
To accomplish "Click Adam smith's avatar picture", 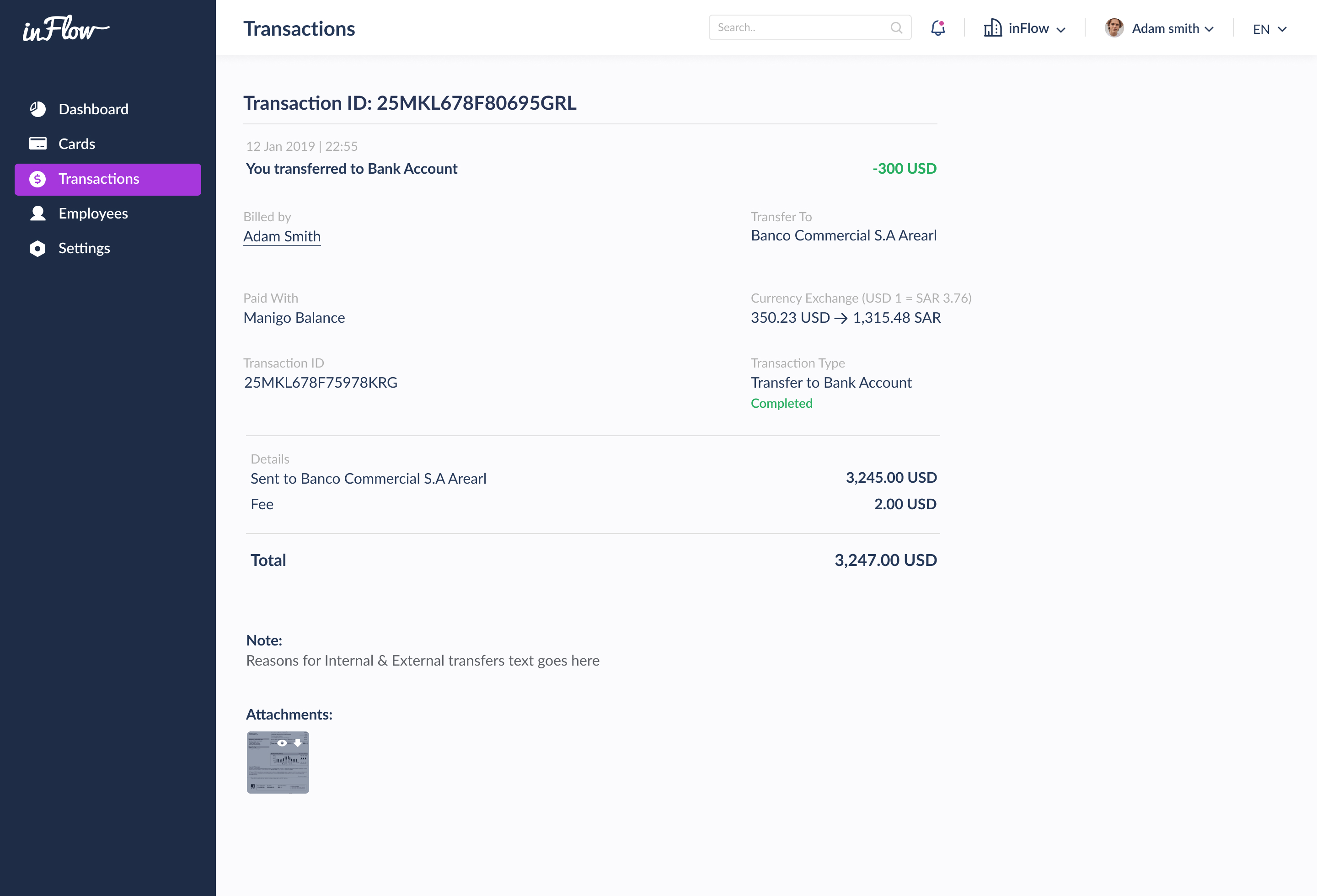I will 1114,28.
